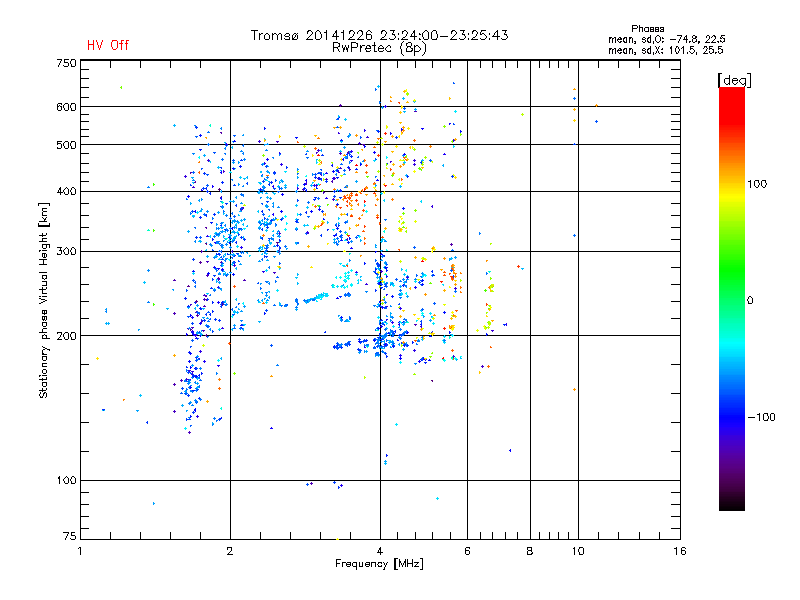Click x-axis tick label '6'
800x600 pixels.
(x=467, y=551)
